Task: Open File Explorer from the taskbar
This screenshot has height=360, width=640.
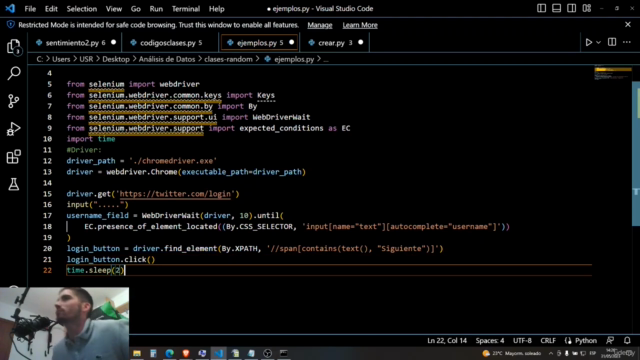Action: [x=137, y=353]
